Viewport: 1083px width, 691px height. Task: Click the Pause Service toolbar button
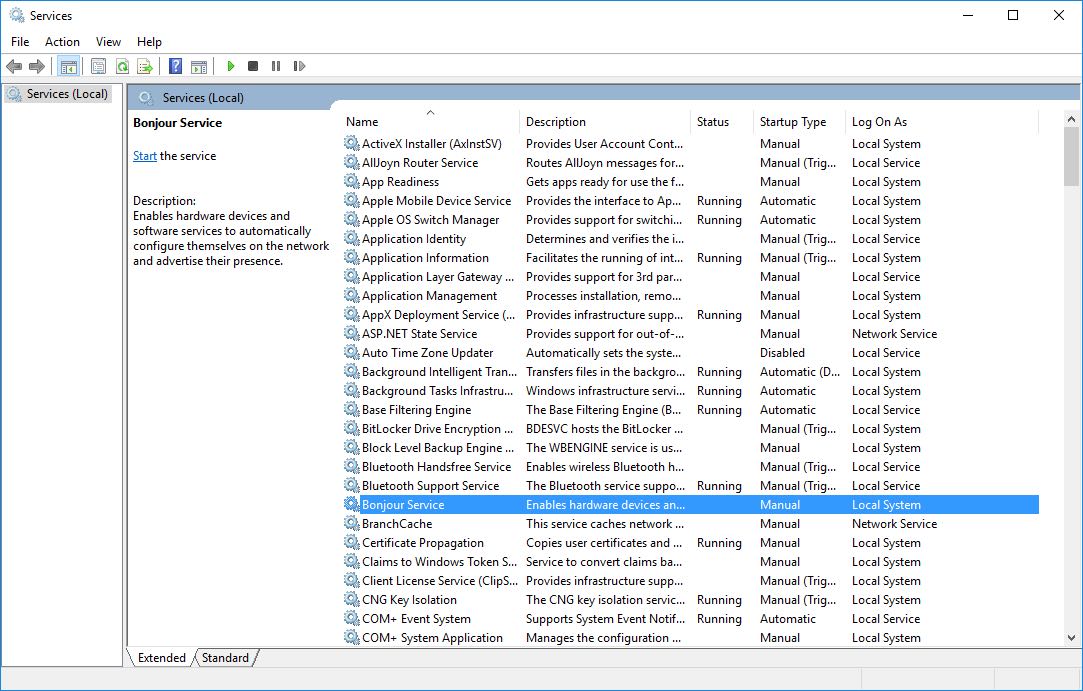[276, 66]
